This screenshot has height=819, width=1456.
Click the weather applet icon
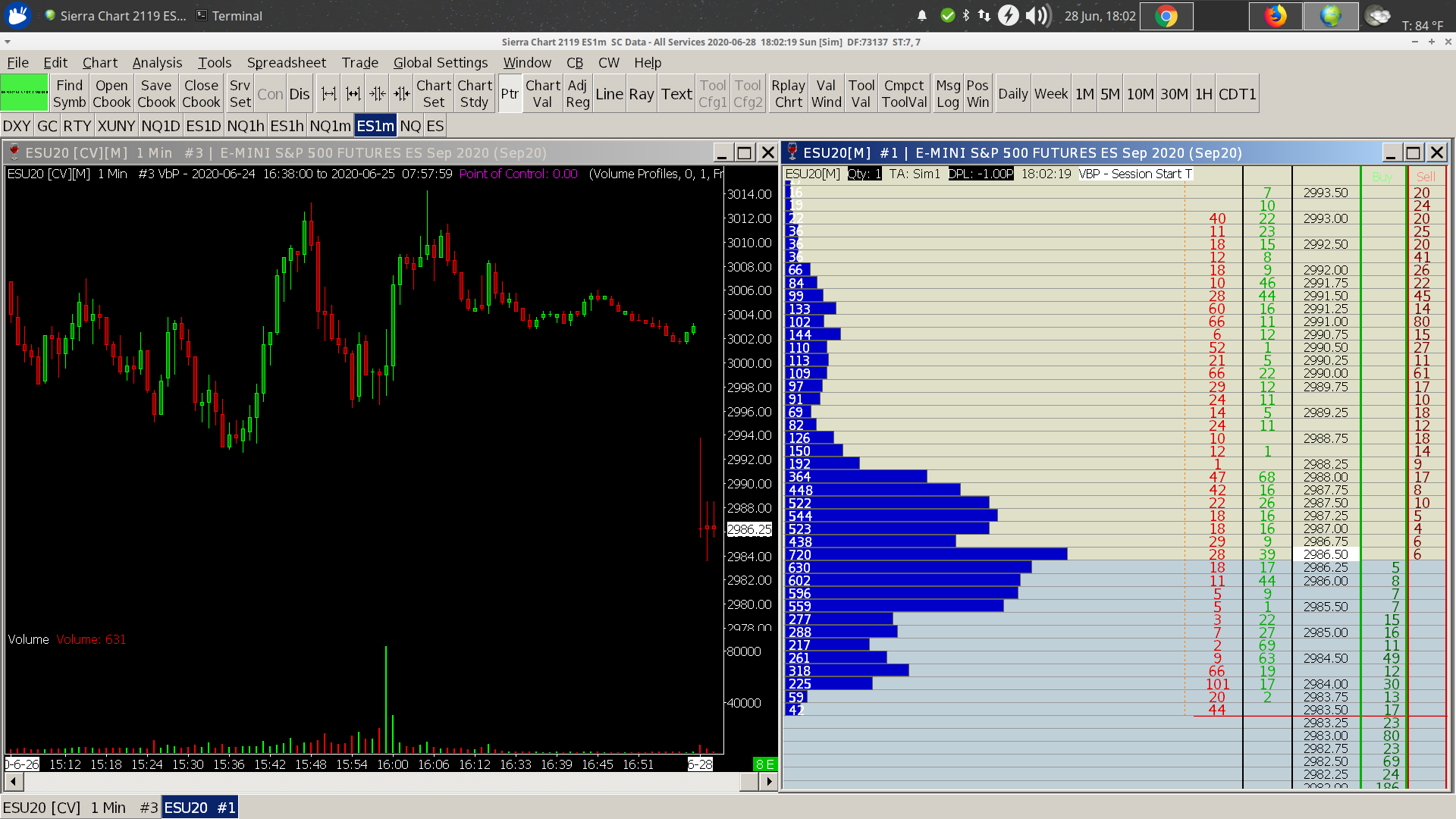click(x=1377, y=16)
